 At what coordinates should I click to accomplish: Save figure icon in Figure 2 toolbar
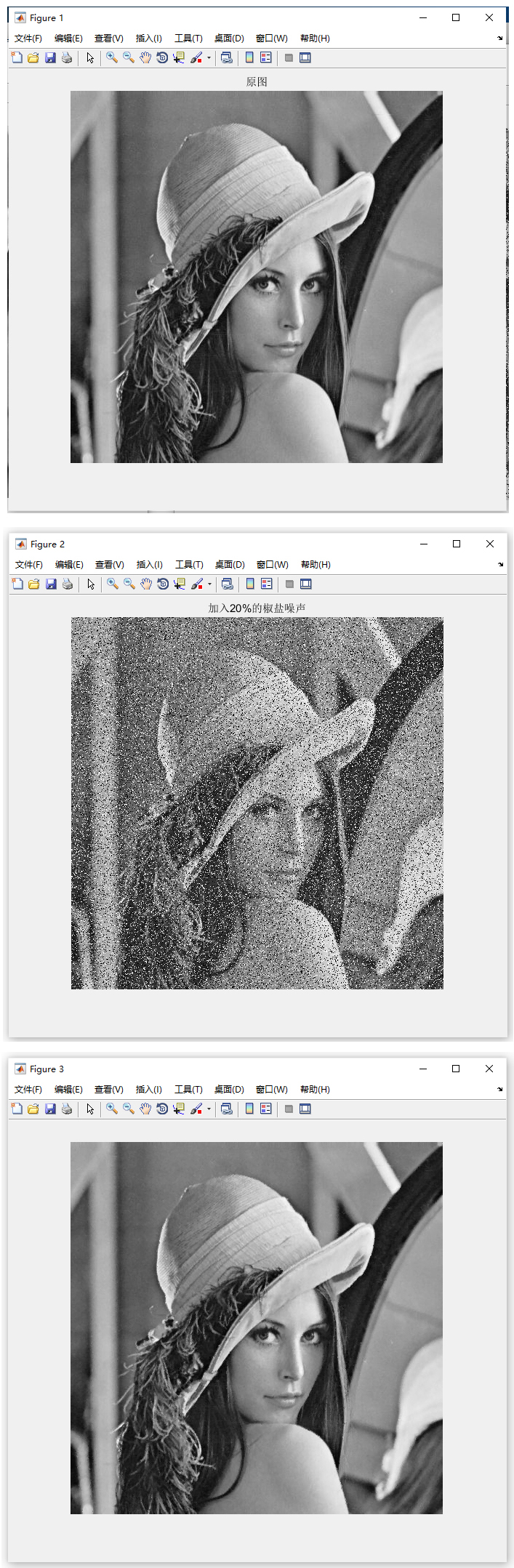[51, 584]
